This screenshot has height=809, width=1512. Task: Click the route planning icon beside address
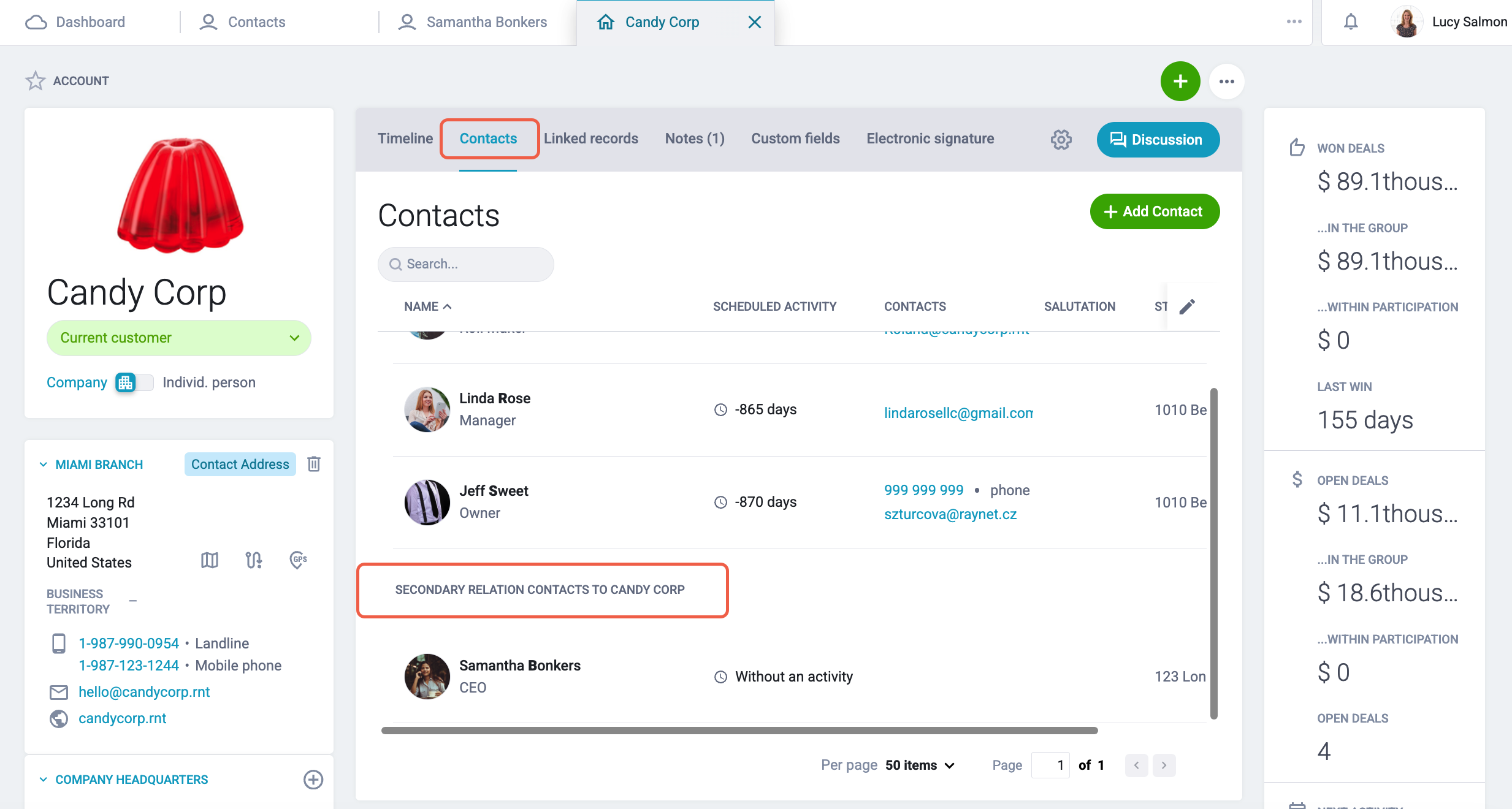pos(254,560)
